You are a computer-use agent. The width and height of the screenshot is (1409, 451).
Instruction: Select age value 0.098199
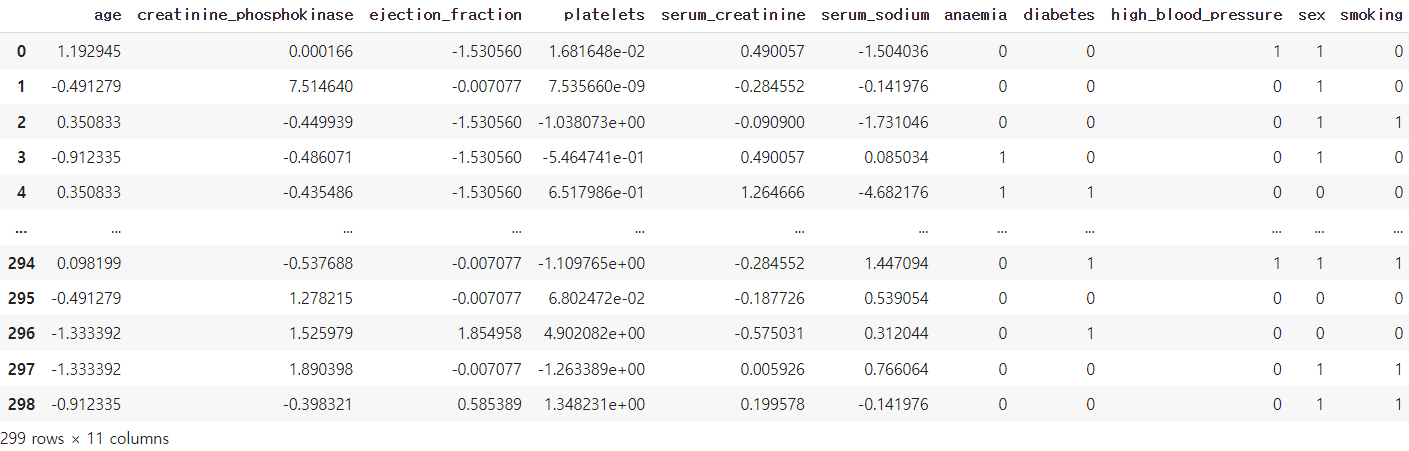[x=89, y=263]
